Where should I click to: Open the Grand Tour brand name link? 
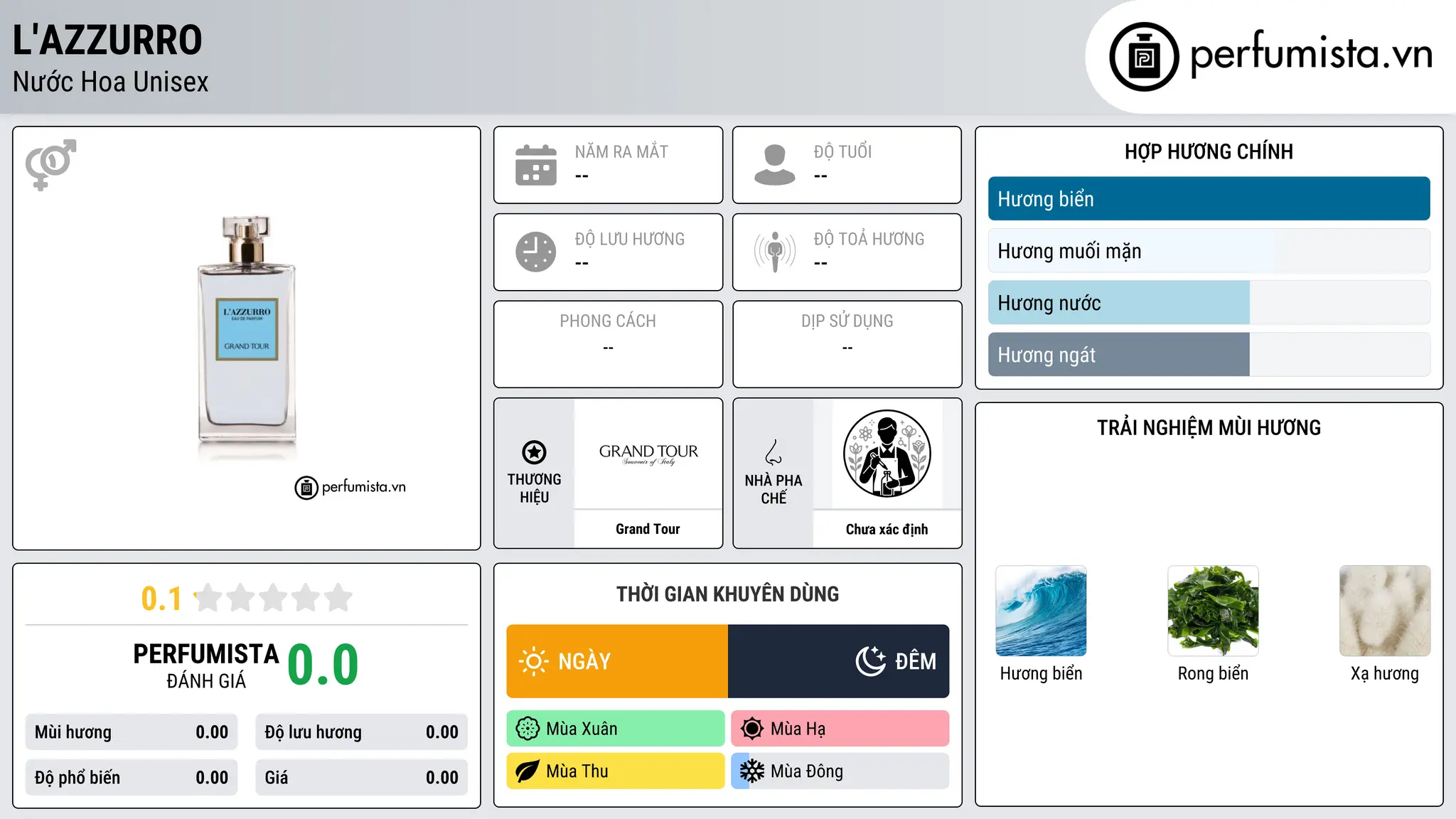(648, 529)
